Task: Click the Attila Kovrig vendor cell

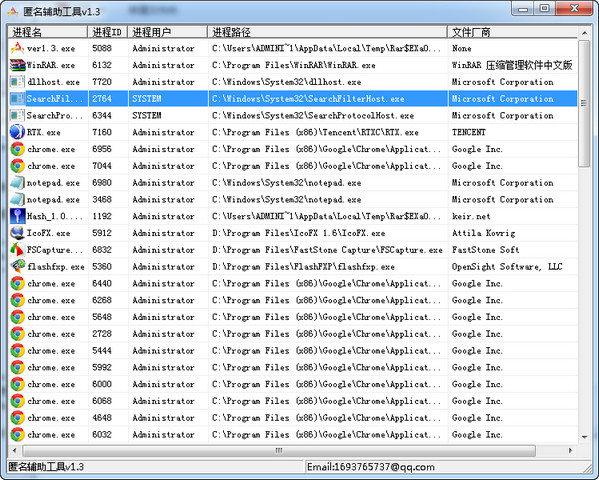Action: (x=512, y=233)
